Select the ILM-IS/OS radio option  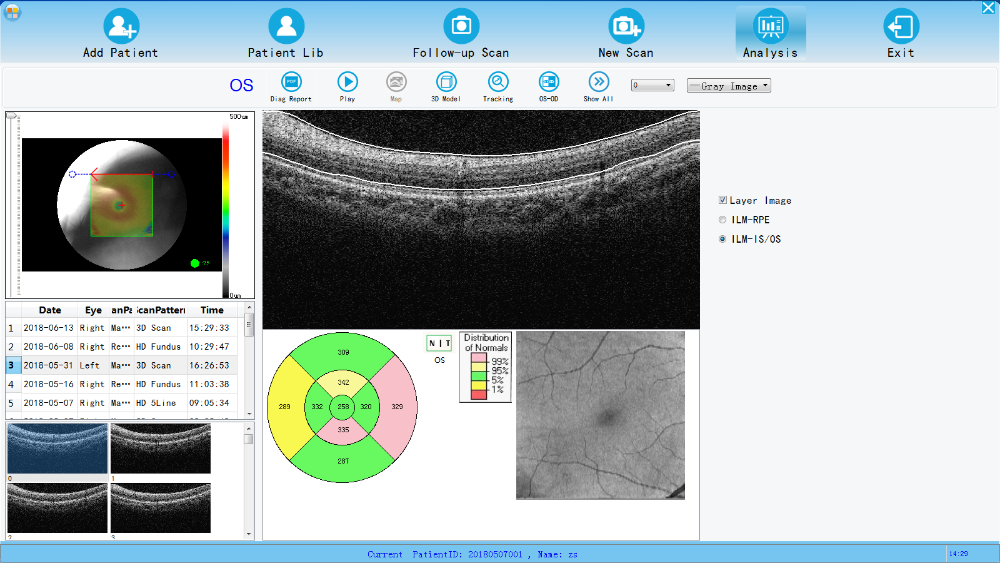pyautogui.click(x=723, y=239)
